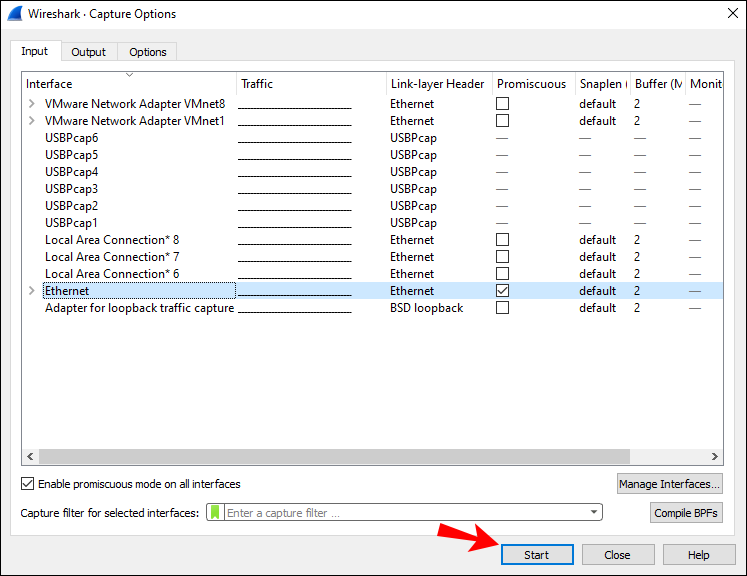This screenshot has height=576, width=747.
Task: Tick promiscuous checkbox for Local Area Connection* 7
Action: [x=502, y=257]
